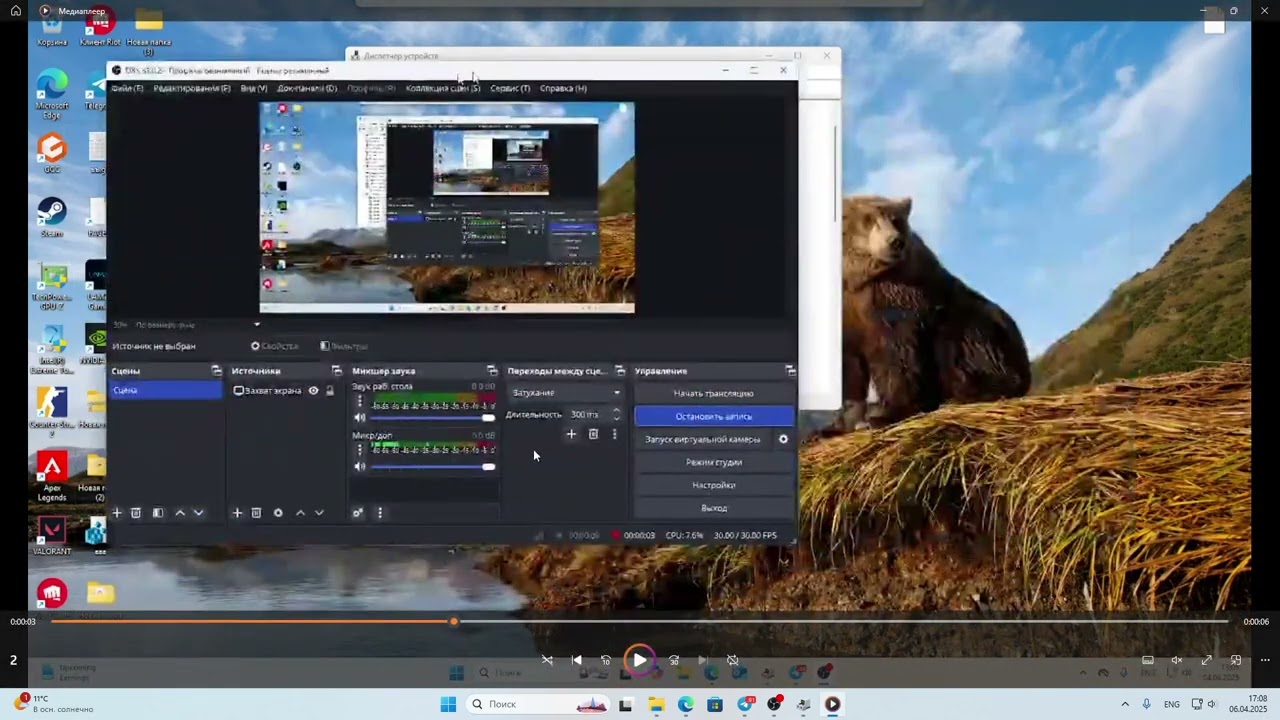The image size is (1280, 720).
Task: Open virtual camera settings gear
Action: [783, 439]
